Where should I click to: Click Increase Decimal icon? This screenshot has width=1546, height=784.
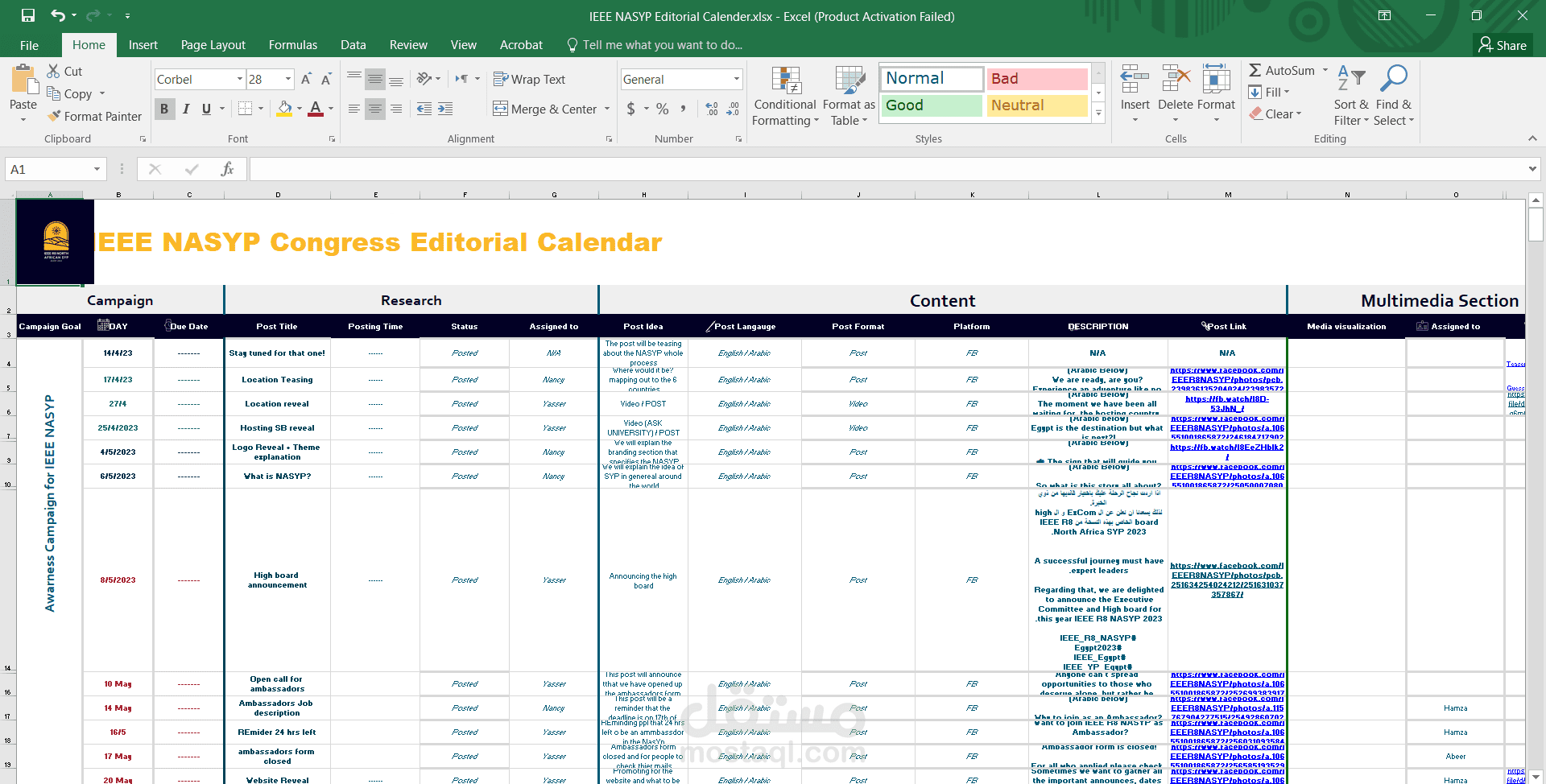pyautogui.click(x=712, y=109)
